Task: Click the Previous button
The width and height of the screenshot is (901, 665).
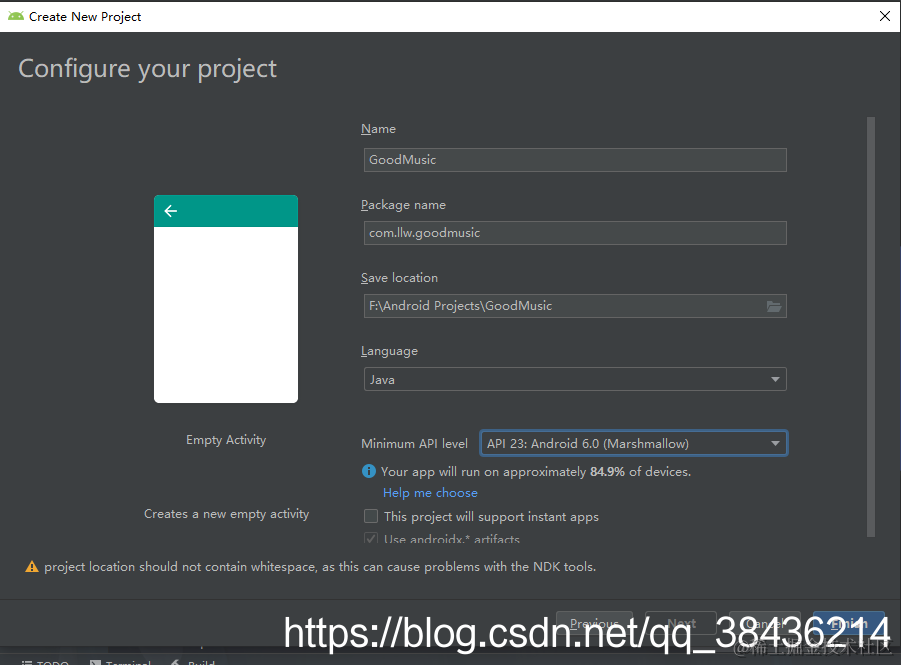Action: point(594,623)
